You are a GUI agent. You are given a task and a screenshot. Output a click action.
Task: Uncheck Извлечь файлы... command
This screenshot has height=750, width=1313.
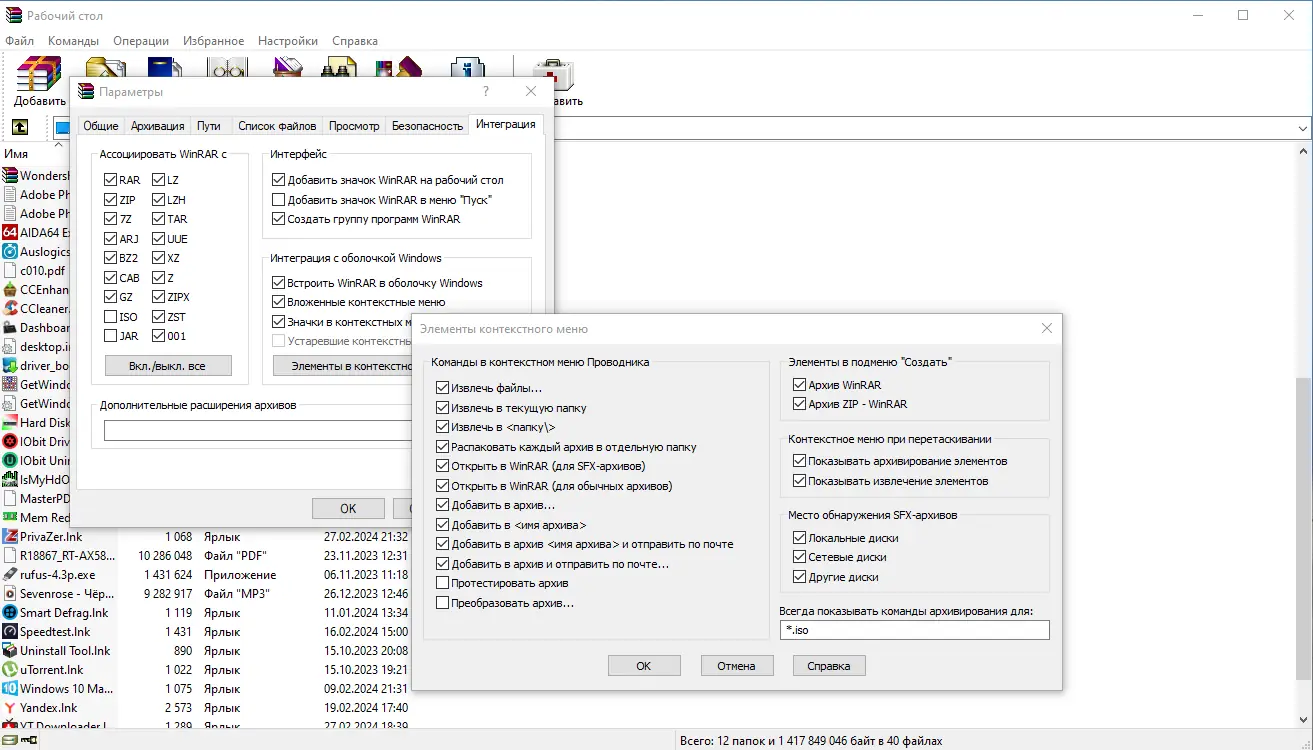442,388
